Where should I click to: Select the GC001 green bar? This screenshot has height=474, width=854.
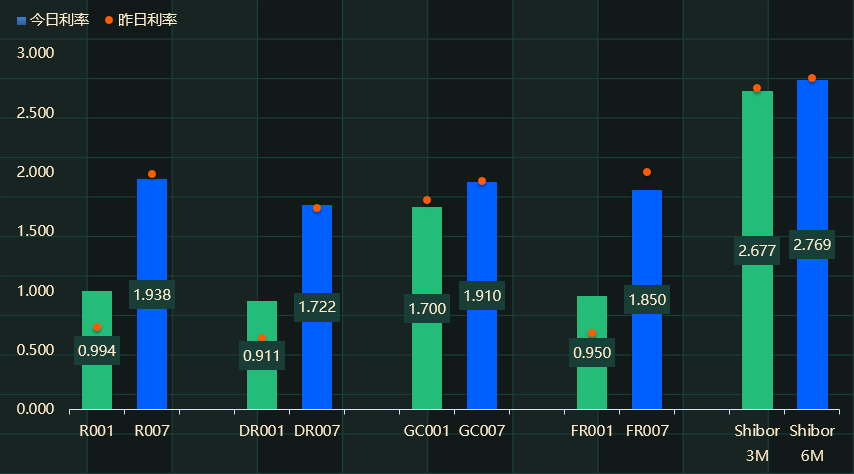coord(427,308)
